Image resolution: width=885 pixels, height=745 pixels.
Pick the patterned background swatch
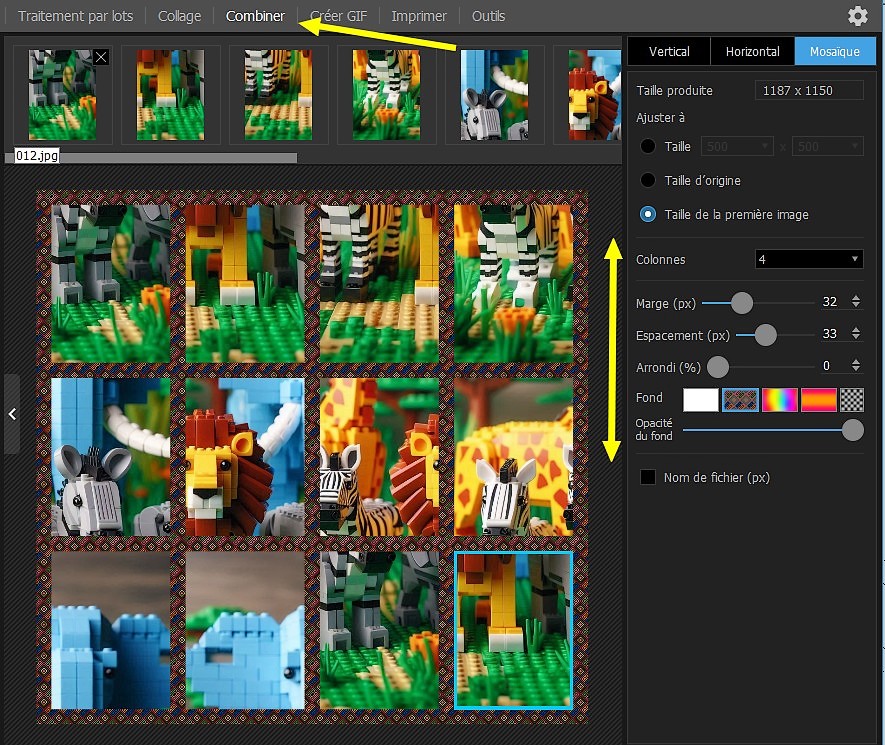coord(740,400)
